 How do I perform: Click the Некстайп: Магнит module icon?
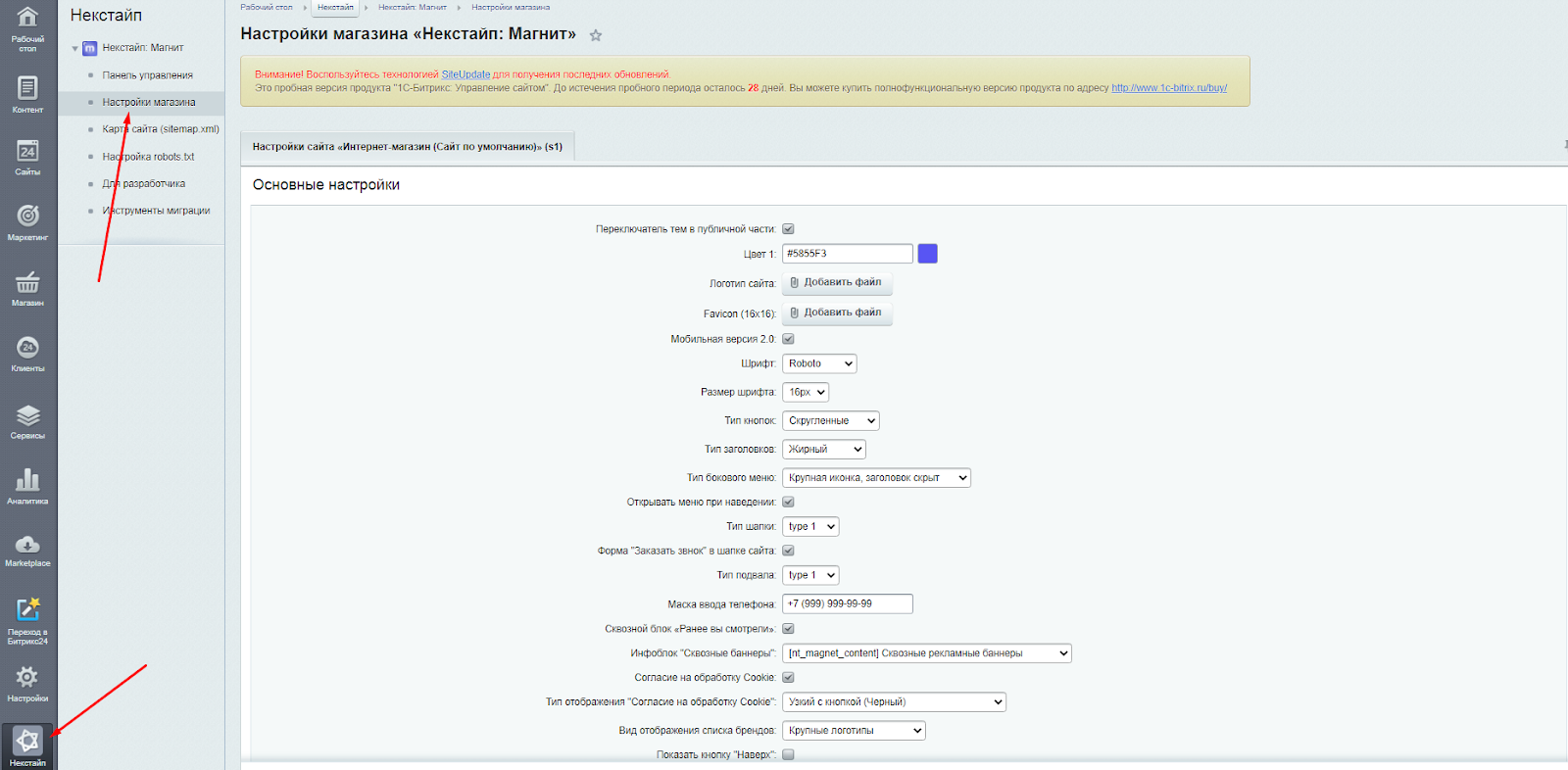pos(90,48)
